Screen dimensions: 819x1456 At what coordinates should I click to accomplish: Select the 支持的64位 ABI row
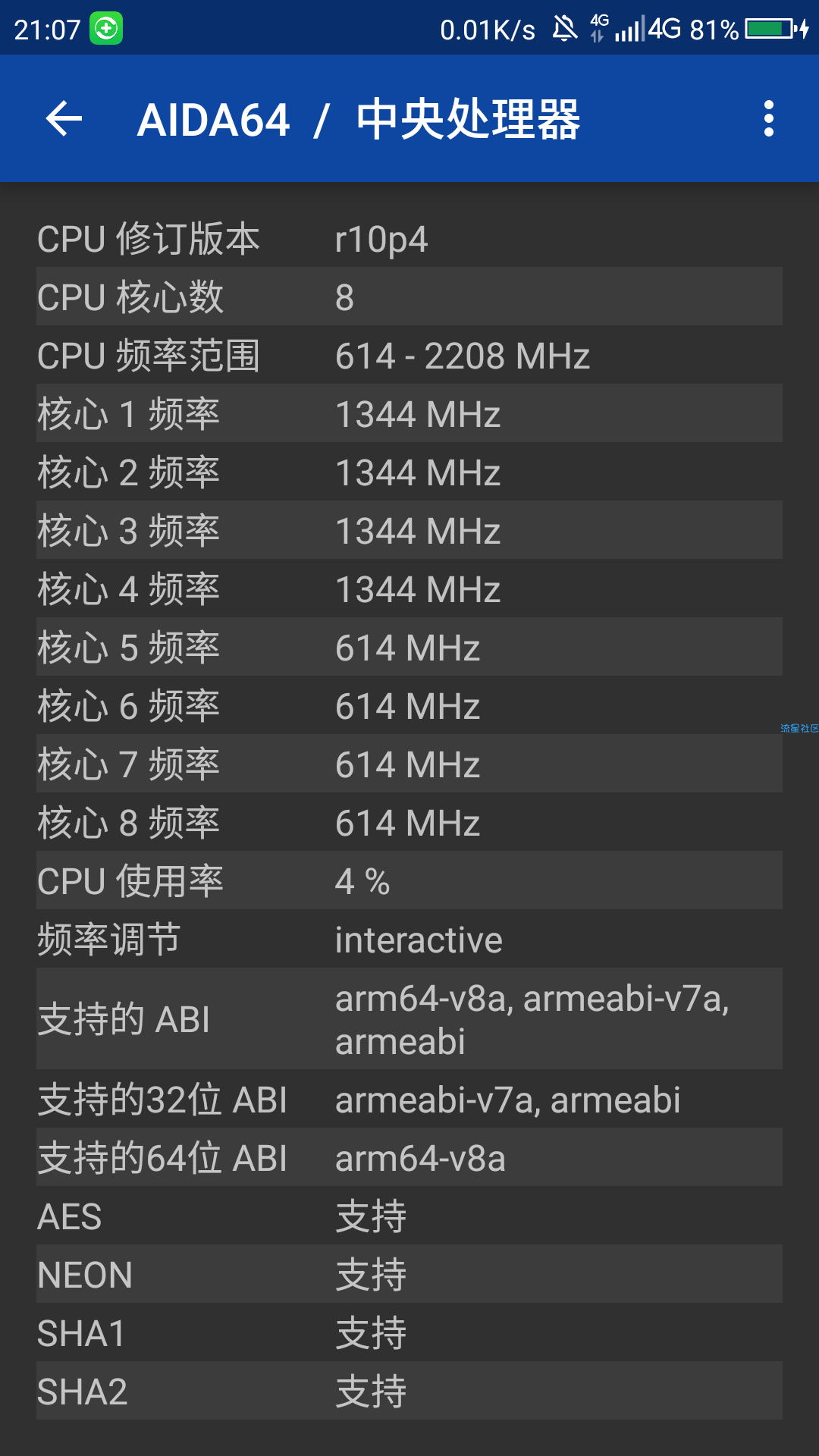click(x=409, y=1157)
